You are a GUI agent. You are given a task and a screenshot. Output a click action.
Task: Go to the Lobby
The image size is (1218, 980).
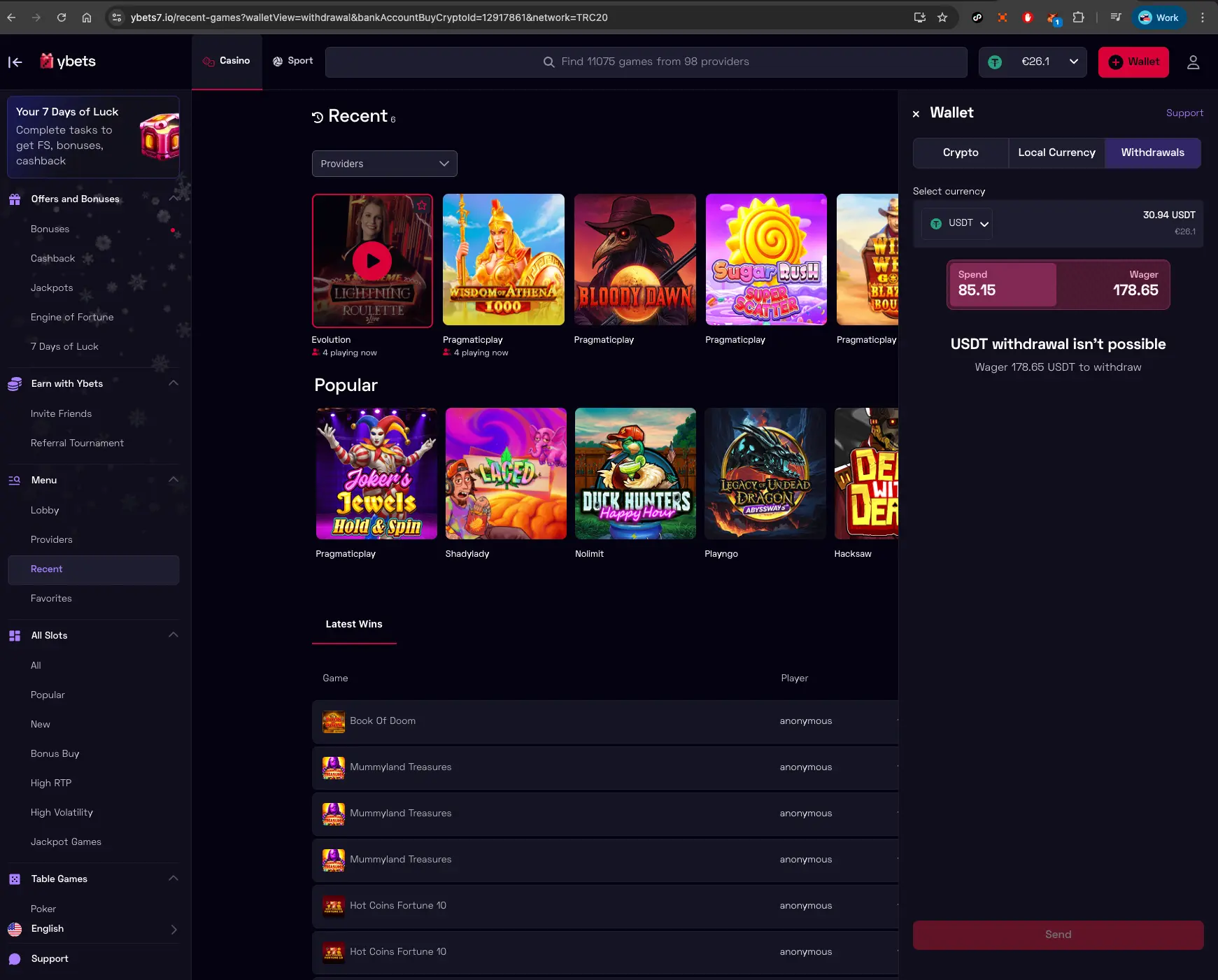(x=45, y=511)
